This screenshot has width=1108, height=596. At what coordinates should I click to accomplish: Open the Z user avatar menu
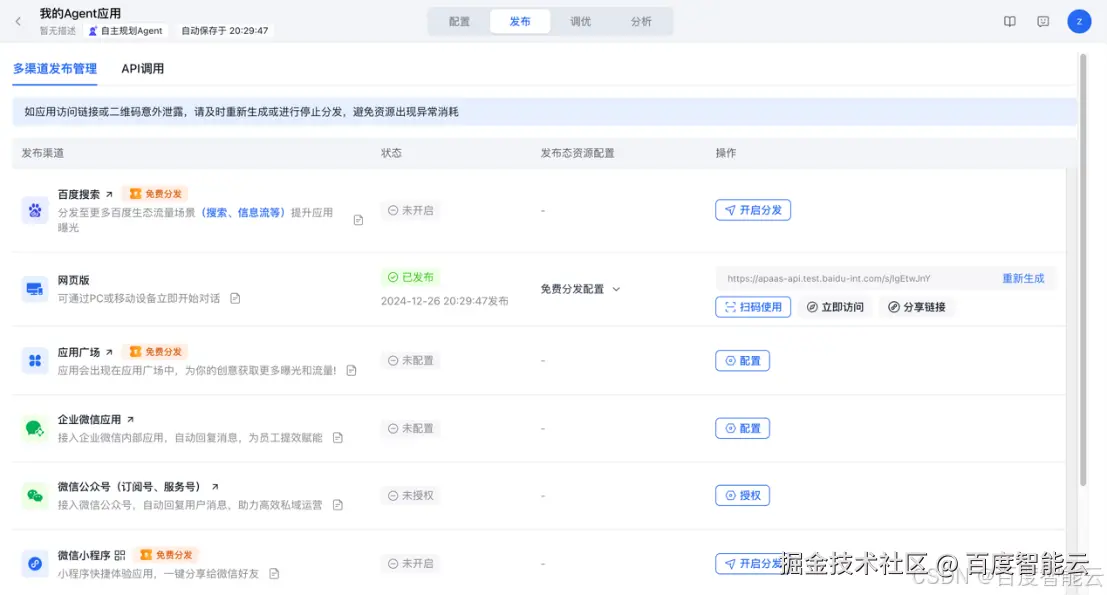1079,20
